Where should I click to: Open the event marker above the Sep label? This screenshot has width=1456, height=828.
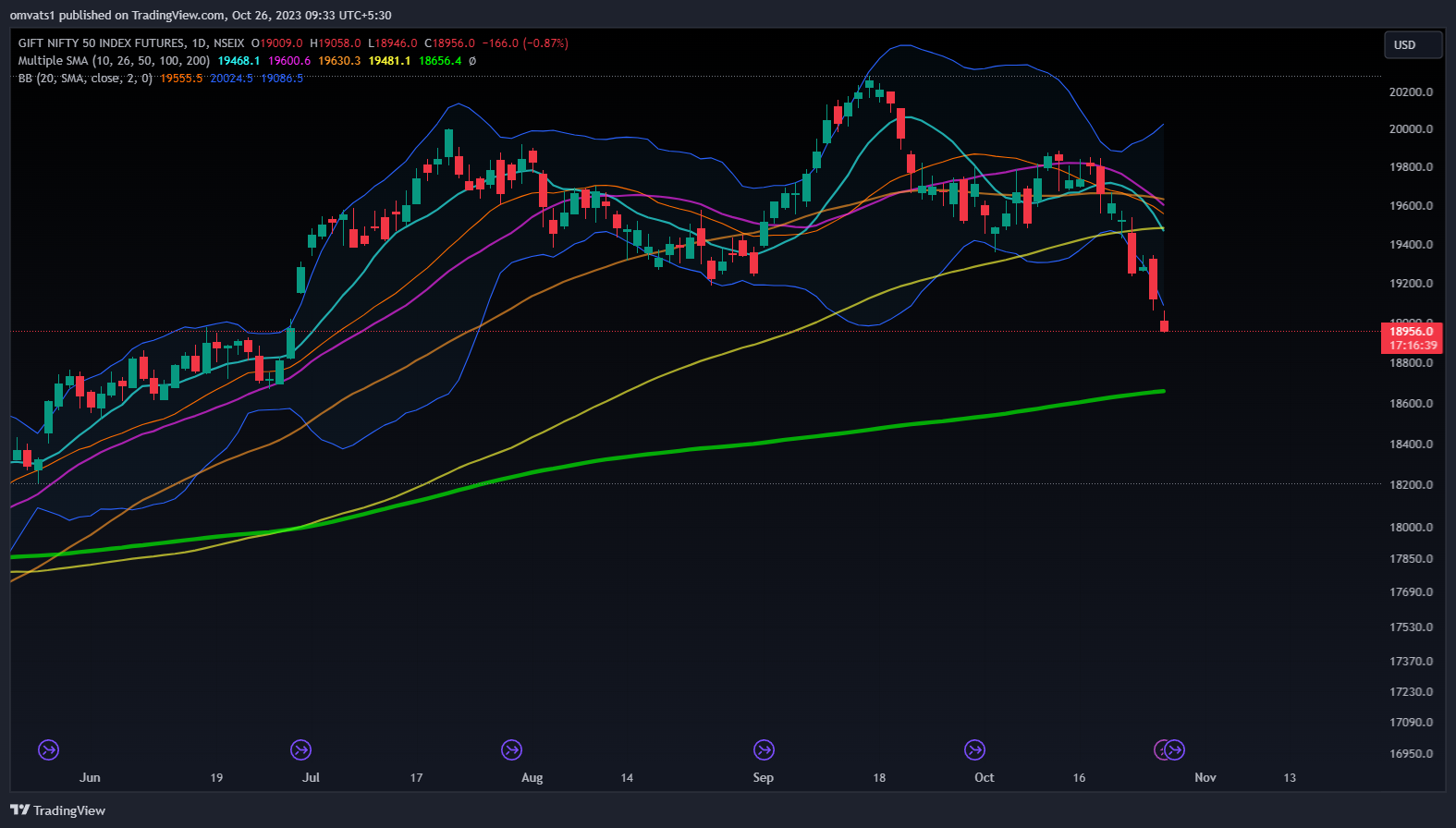(764, 749)
